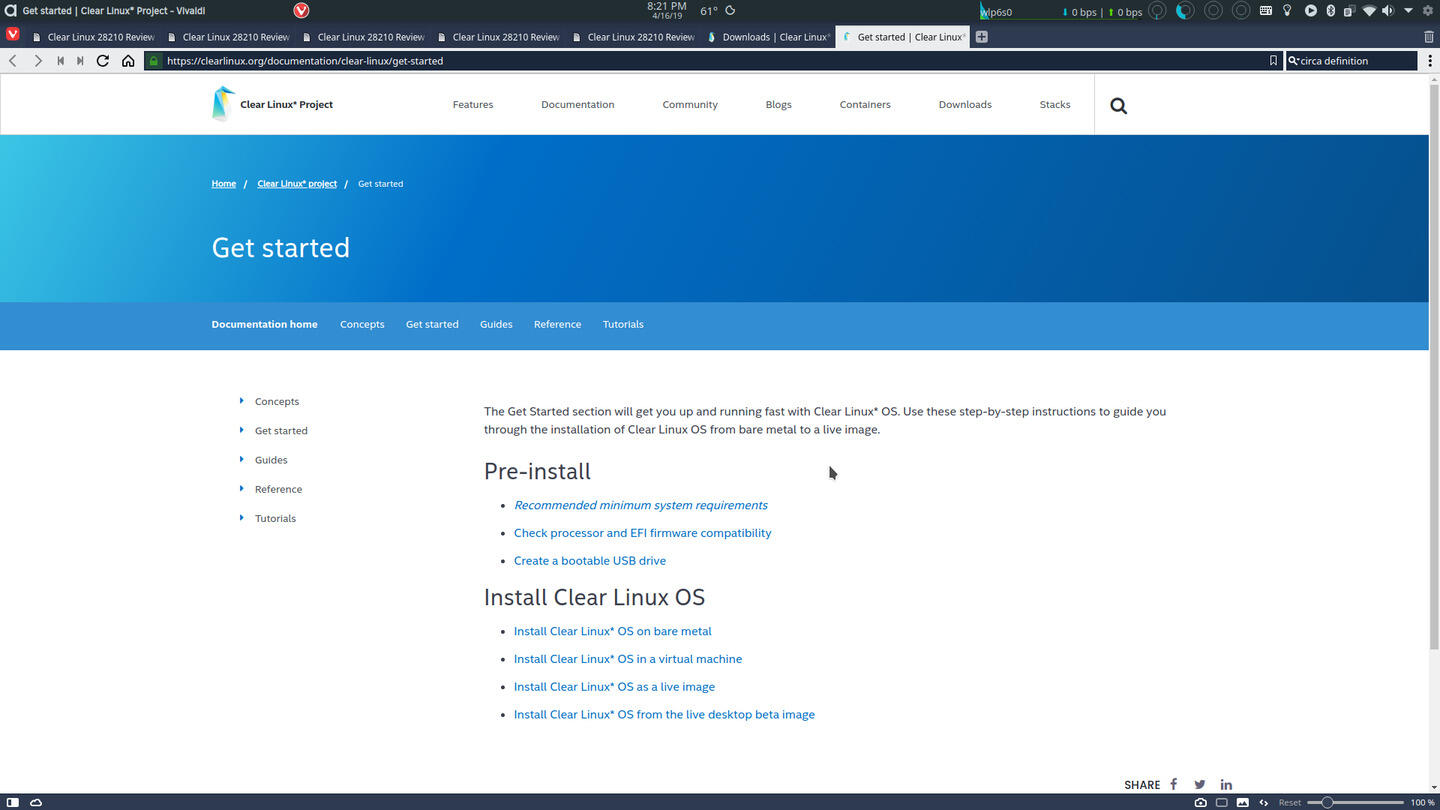Open the Blogs menu item
Viewport: 1440px width, 810px height.
coord(779,104)
